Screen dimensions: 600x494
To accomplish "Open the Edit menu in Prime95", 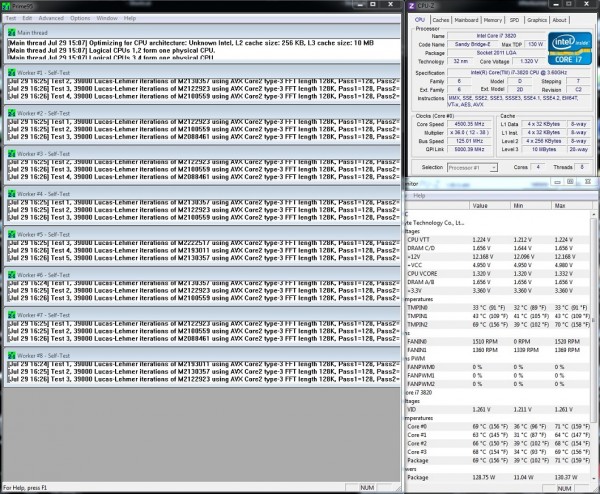I will click(x=27, y=18).
